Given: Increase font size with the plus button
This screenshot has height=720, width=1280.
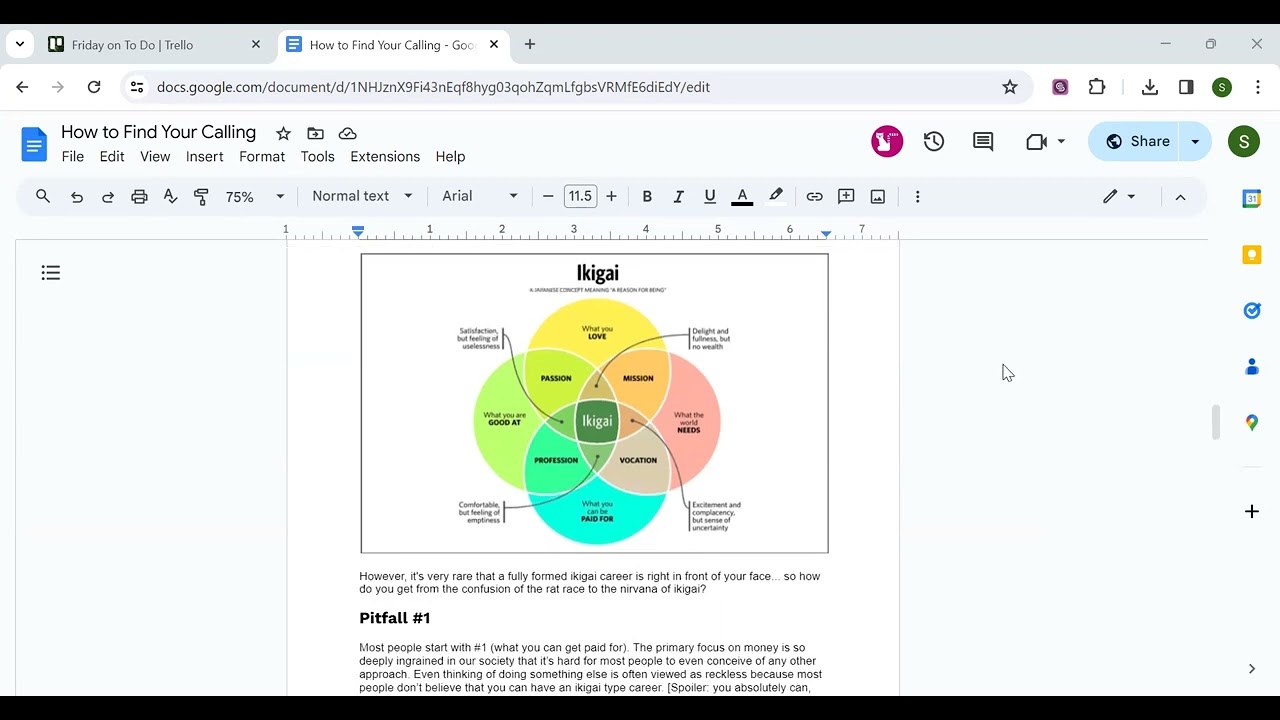Looking at the screenshot, I should 611,196.
